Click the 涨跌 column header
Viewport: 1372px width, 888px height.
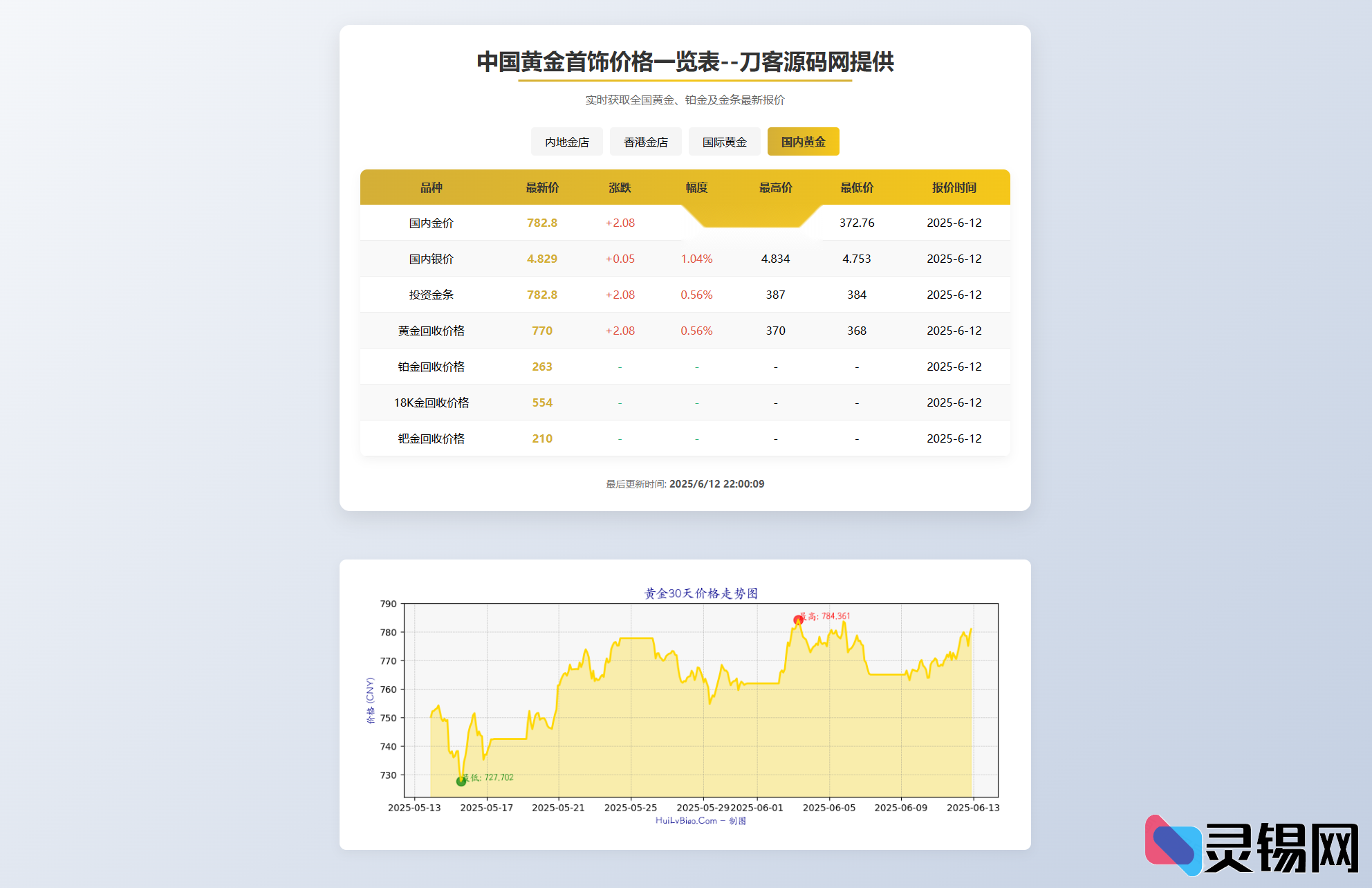tap(620, 187)
